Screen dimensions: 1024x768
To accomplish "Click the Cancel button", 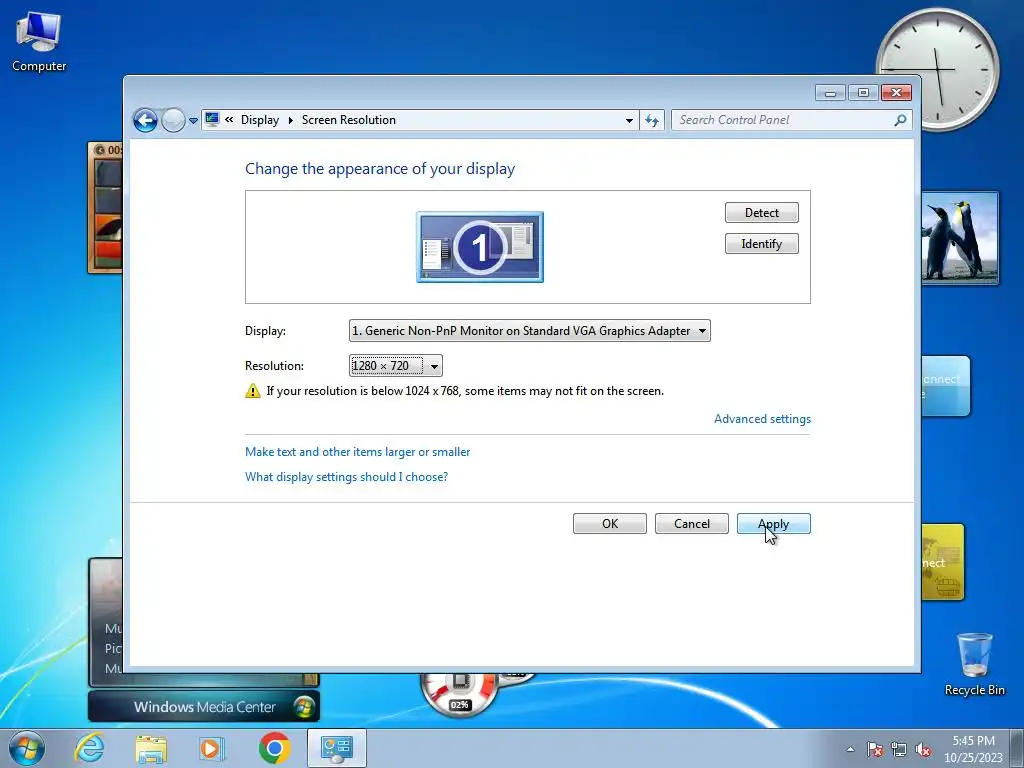I will click(692, 524).
